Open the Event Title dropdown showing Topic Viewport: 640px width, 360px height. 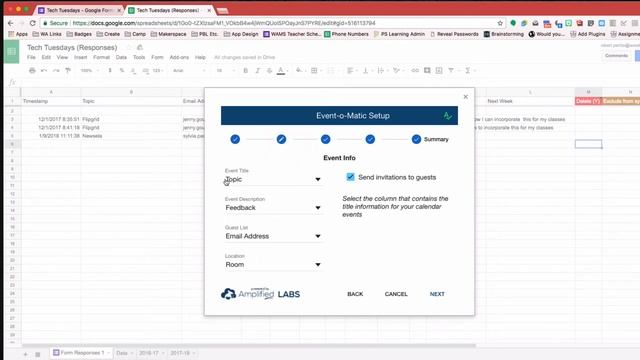(x=273, y=179)
